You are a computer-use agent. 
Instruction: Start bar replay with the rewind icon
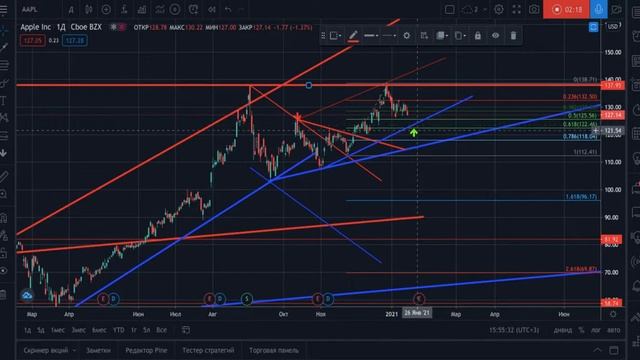[212, 9]
